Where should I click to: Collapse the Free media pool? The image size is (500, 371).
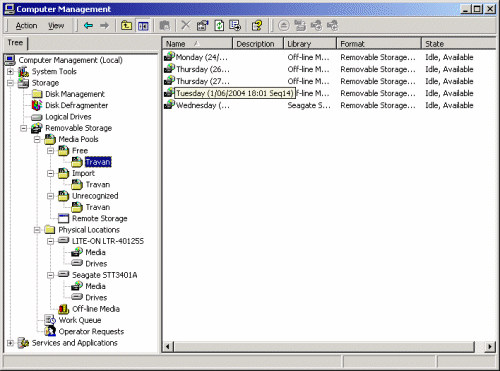[50, 151]
